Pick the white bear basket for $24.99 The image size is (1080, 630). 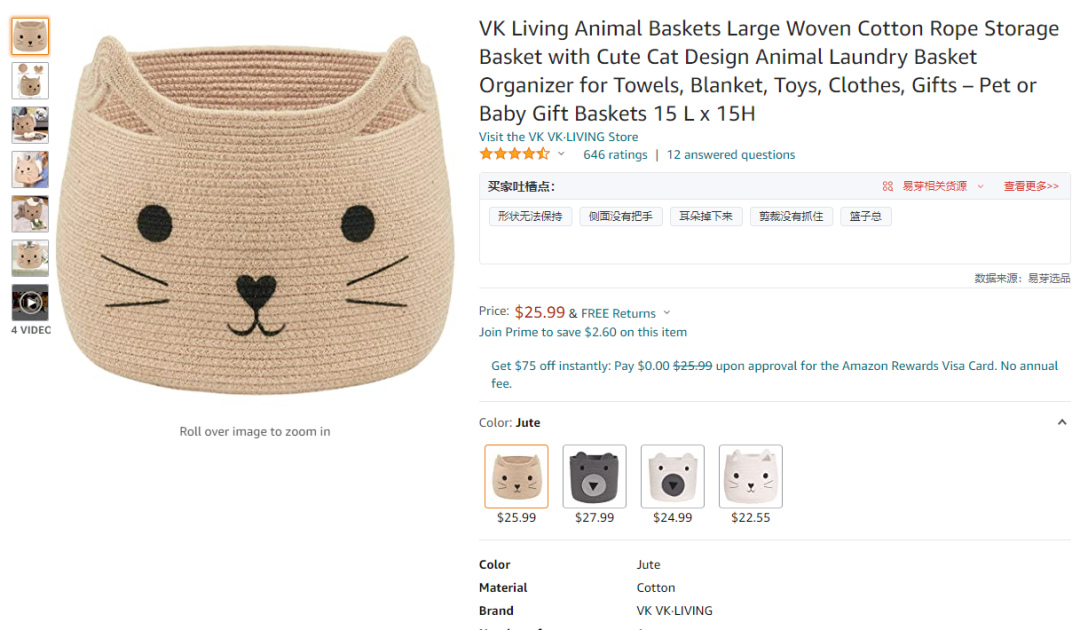[x=672, y=476]
